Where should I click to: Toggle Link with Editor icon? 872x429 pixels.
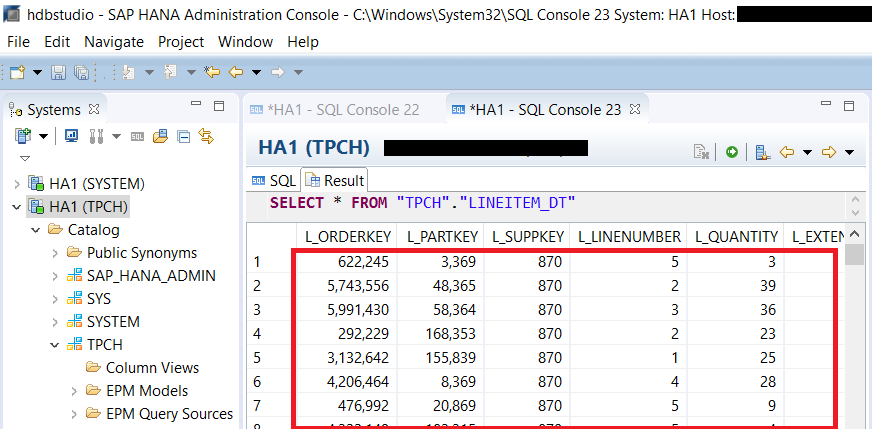click(x=206, y=135)
